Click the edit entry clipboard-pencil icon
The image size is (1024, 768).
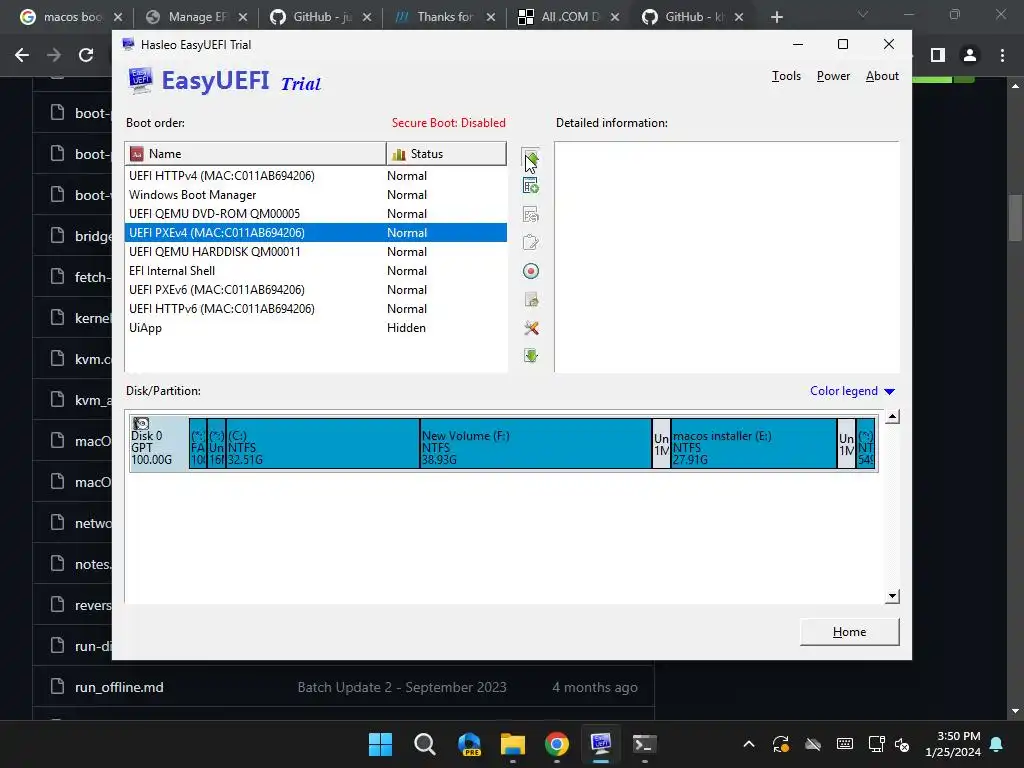531,243
